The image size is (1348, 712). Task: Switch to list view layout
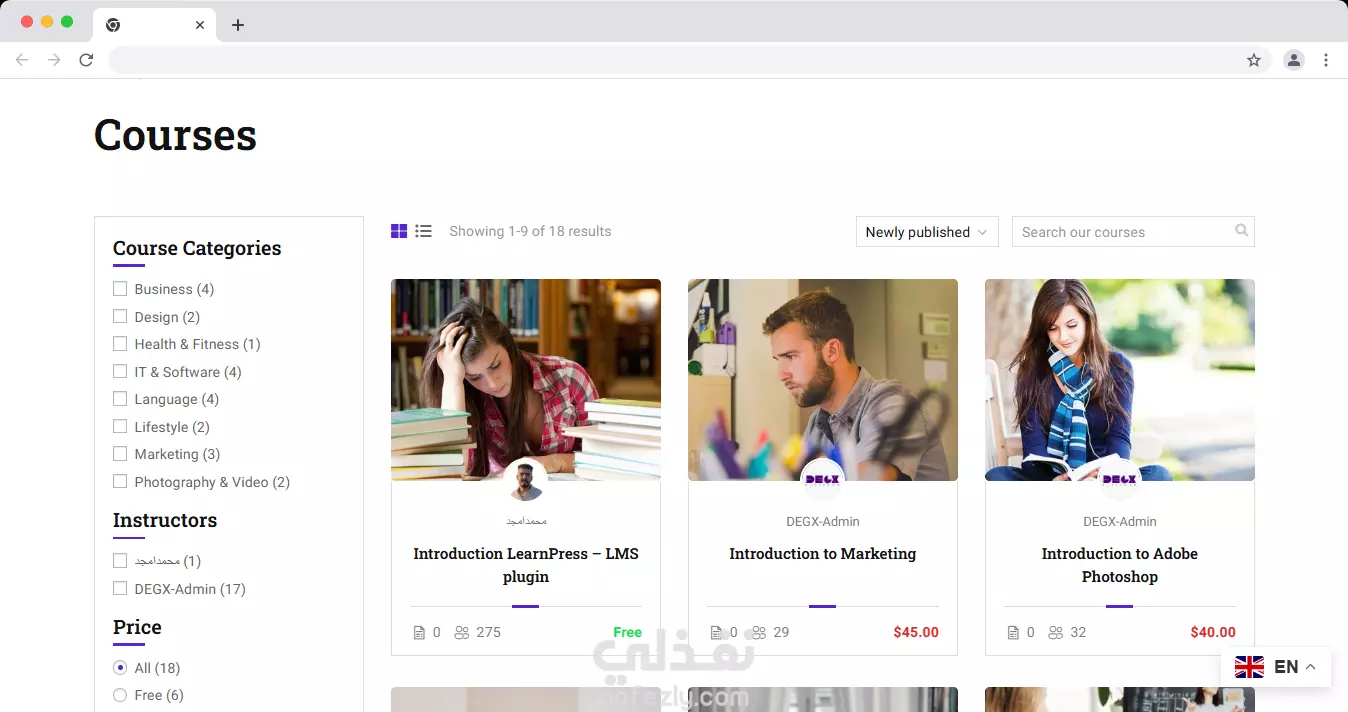(x=424, y=231)
